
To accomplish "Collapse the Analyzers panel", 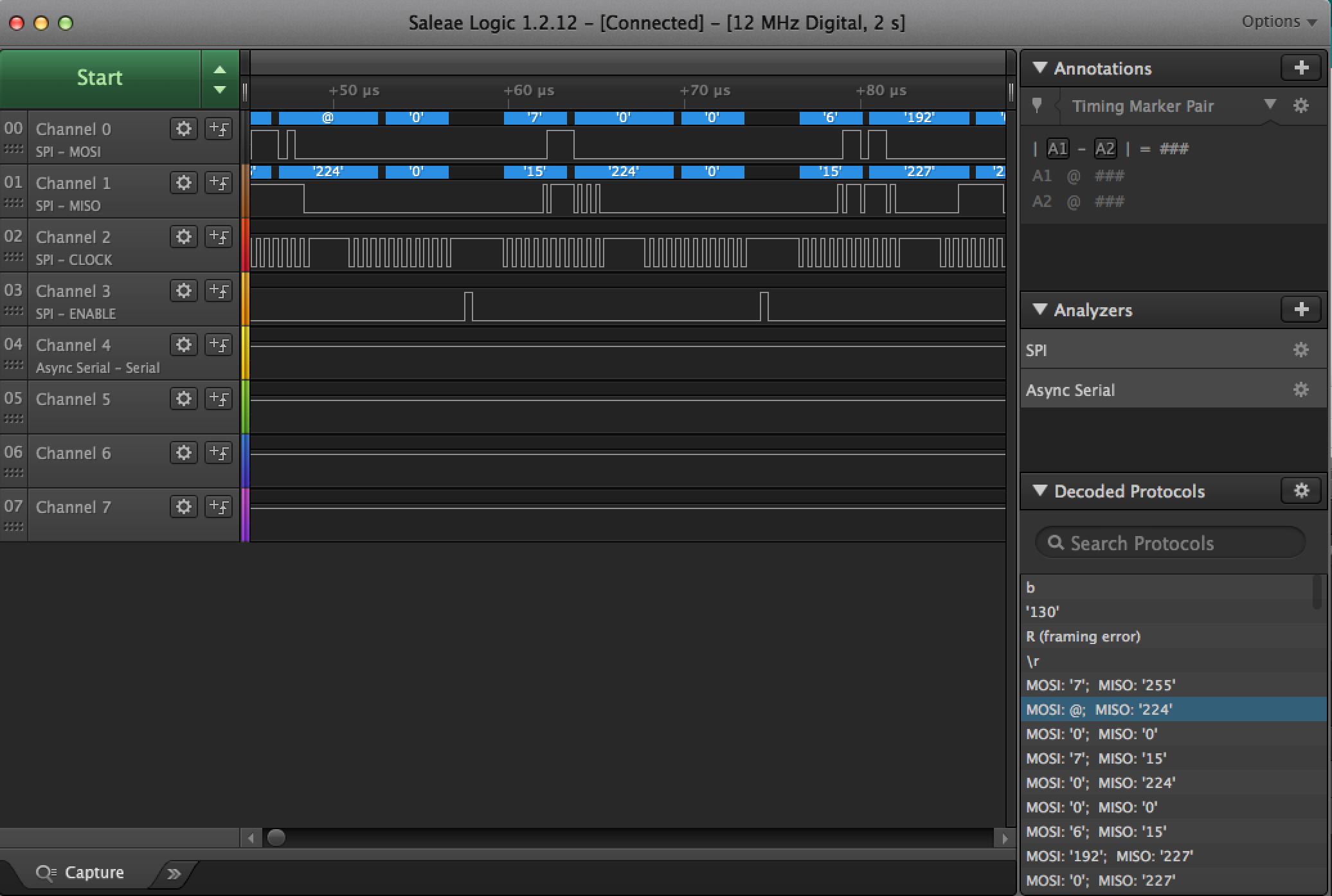I will 1039,310.
